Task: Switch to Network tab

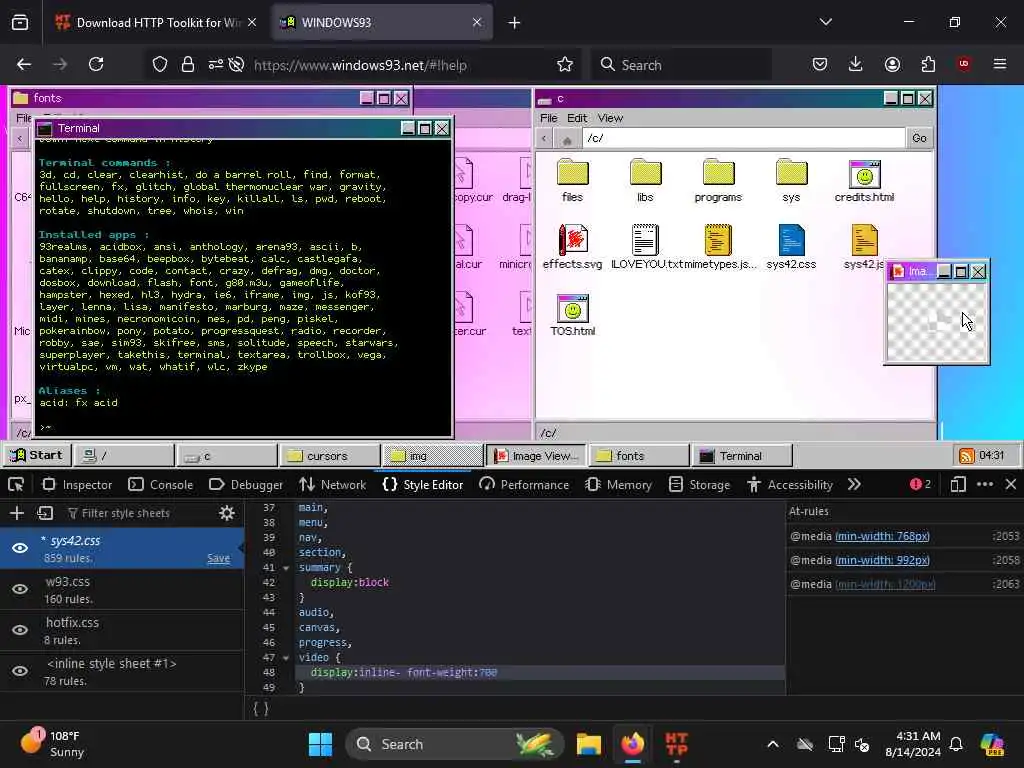Action: click(332, 485)
